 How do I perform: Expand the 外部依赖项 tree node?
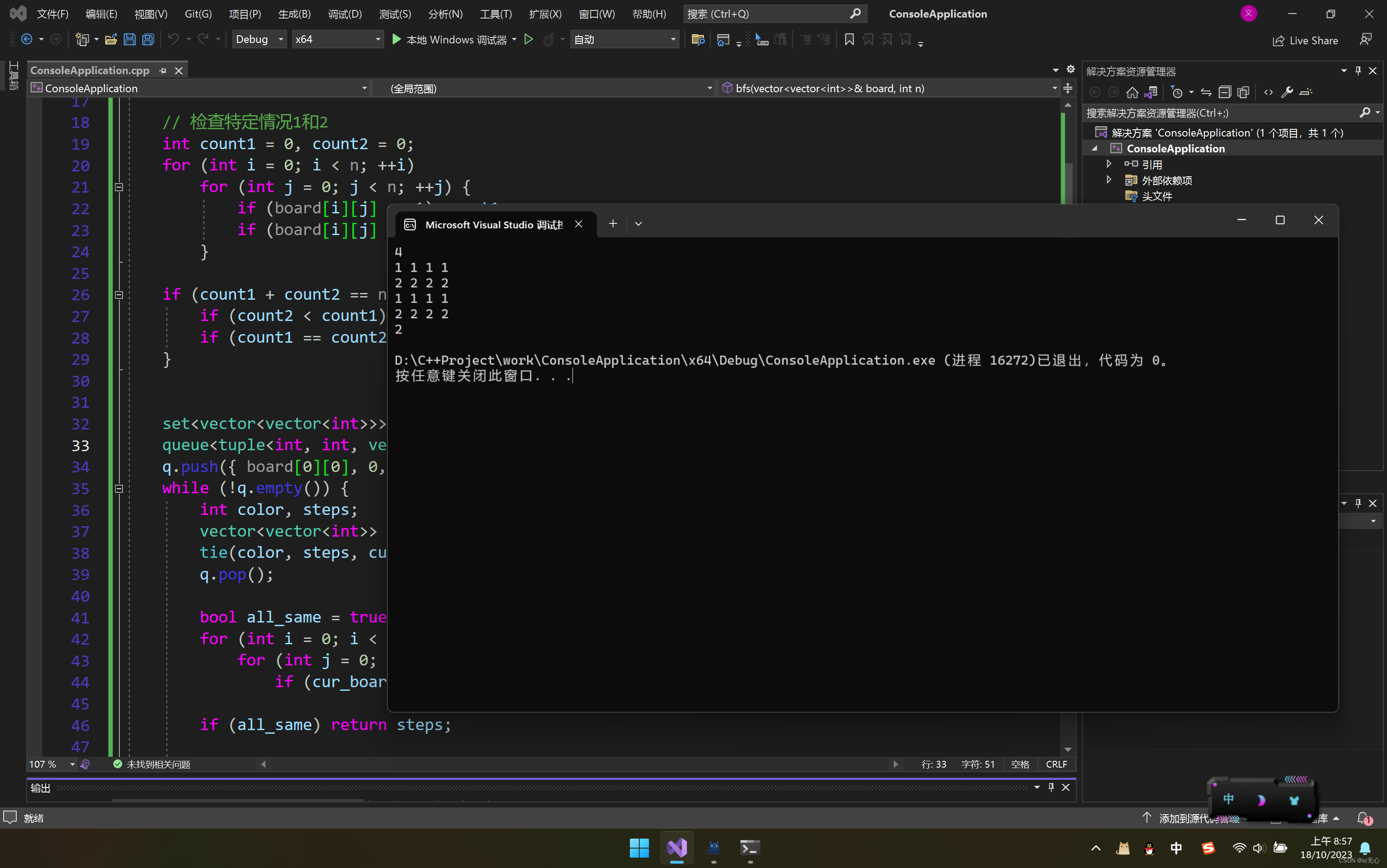click(1107, 180)
